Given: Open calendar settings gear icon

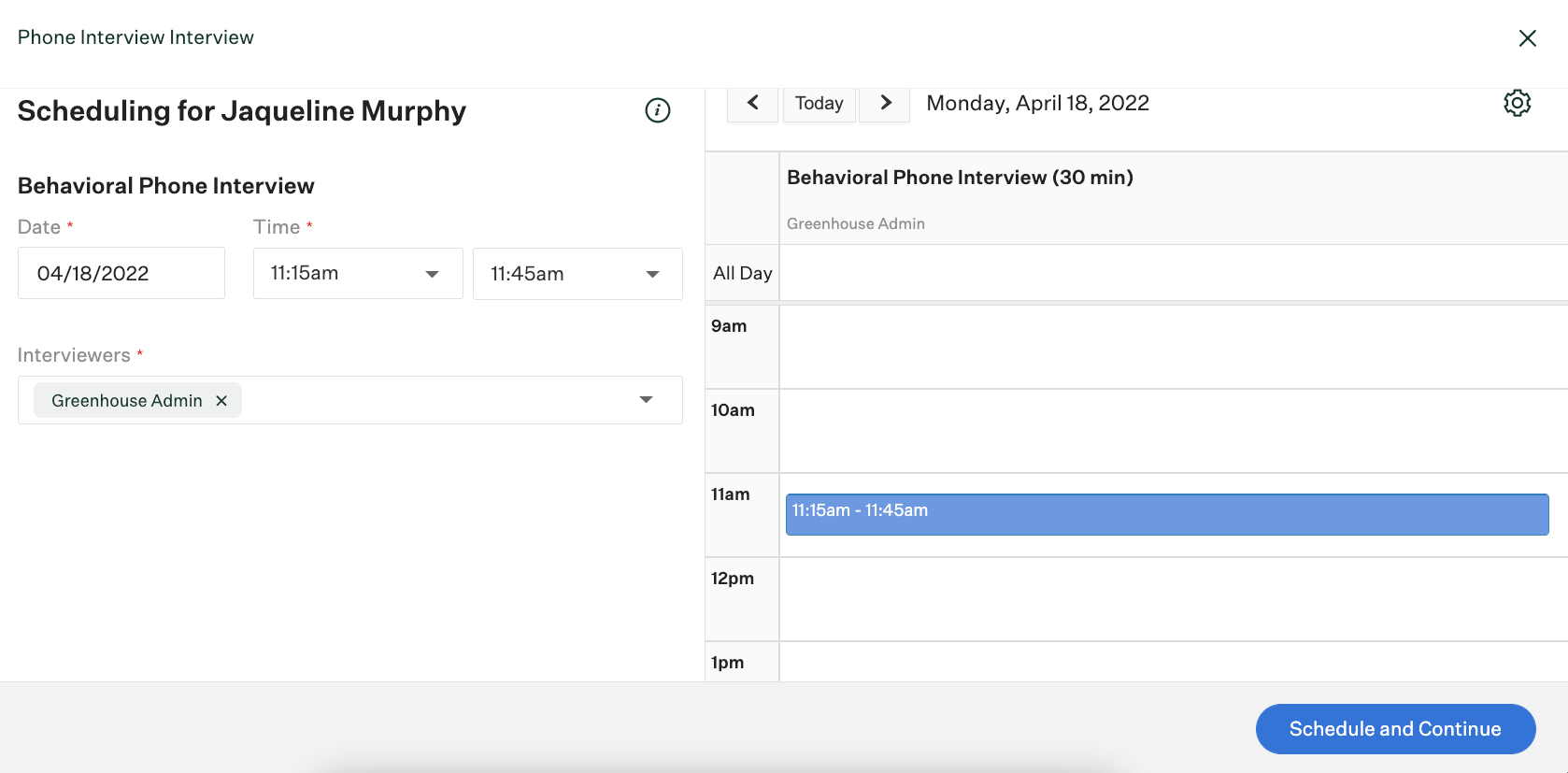Looking at the screenshot, I should (1517, 103).
